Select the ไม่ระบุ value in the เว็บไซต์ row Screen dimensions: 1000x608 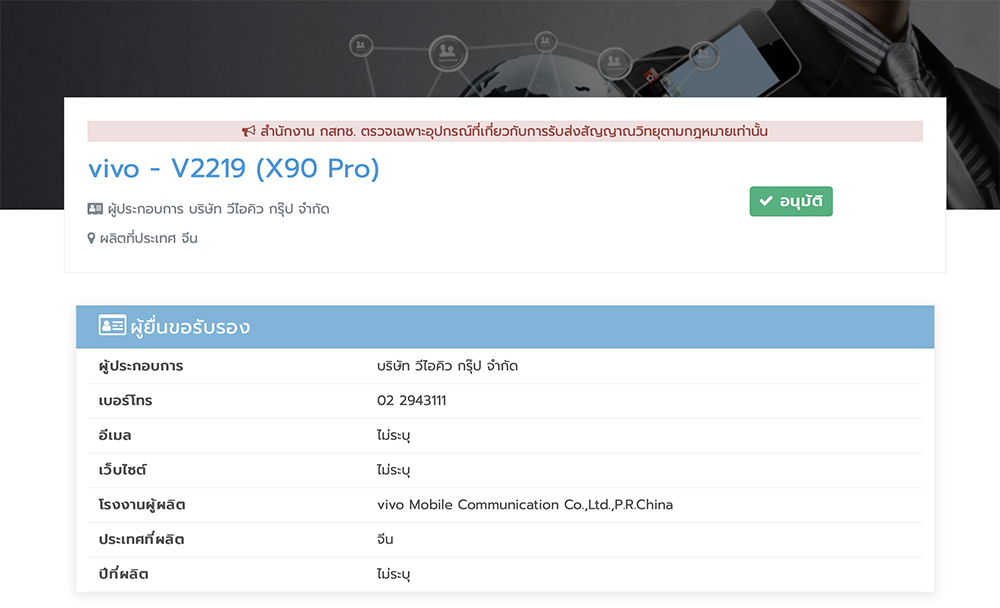point(394,470)
